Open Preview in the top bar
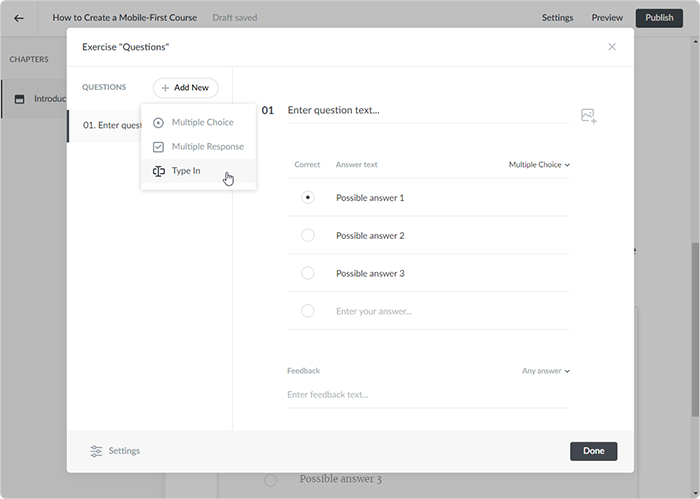The height and width of the screenshot is (499, 700). [x=607, y=18]
